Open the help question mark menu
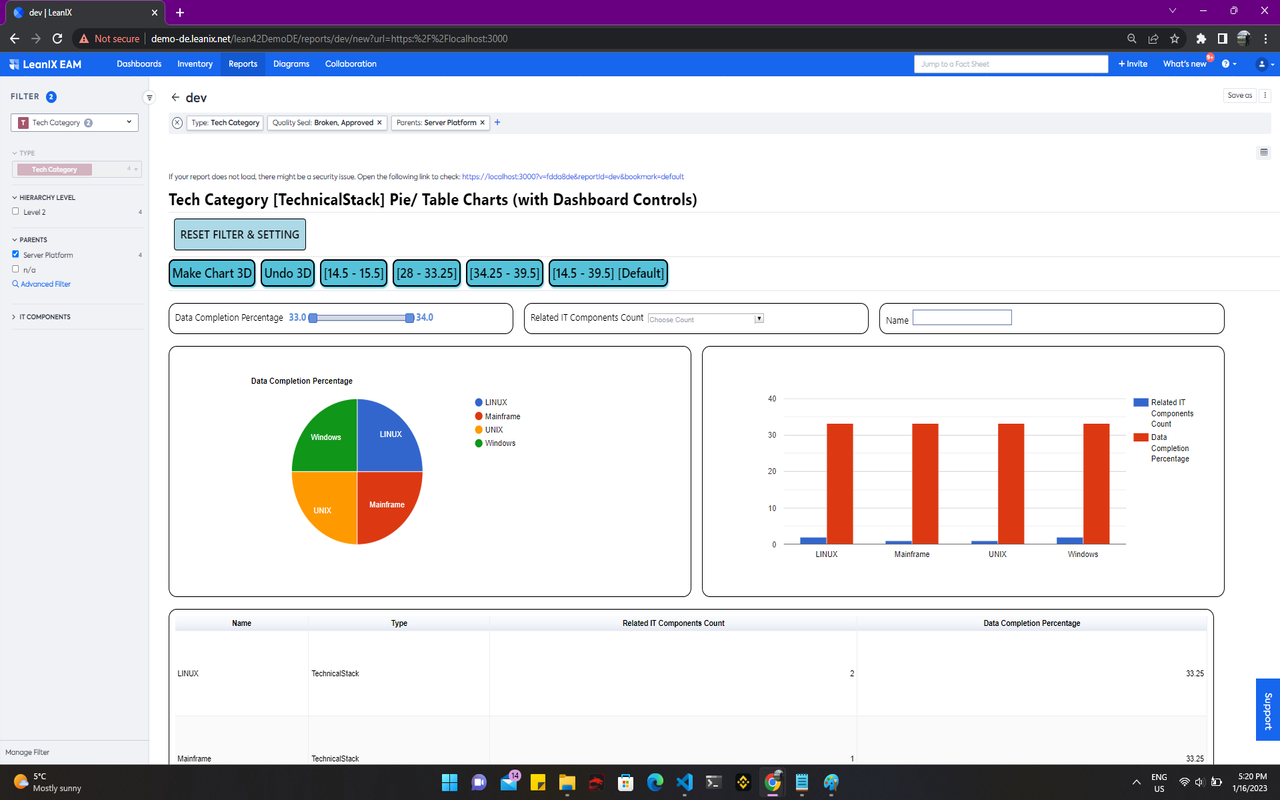 coord(1229,64)
